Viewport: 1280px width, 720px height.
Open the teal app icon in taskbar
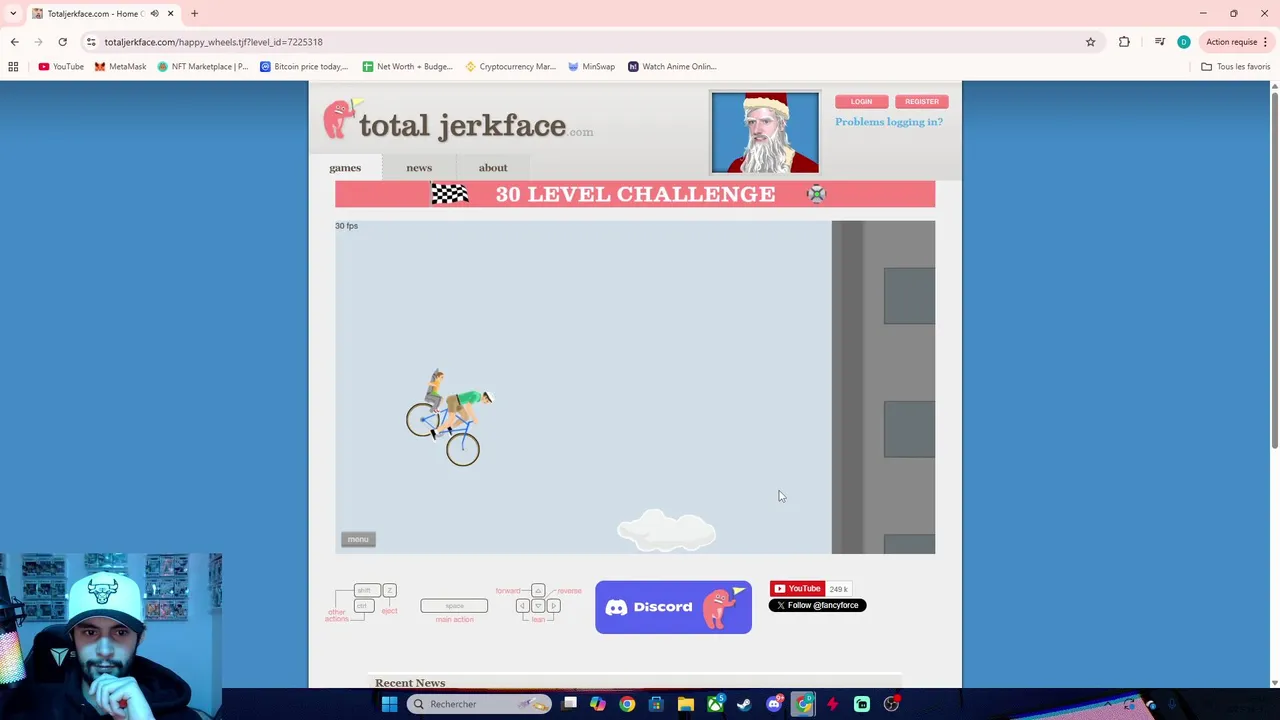(x=862, y=704)
